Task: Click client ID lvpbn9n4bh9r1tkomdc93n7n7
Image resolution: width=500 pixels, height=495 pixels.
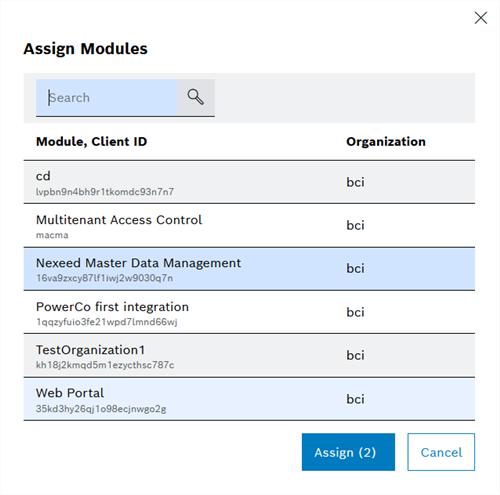Action: pos(105,192)
